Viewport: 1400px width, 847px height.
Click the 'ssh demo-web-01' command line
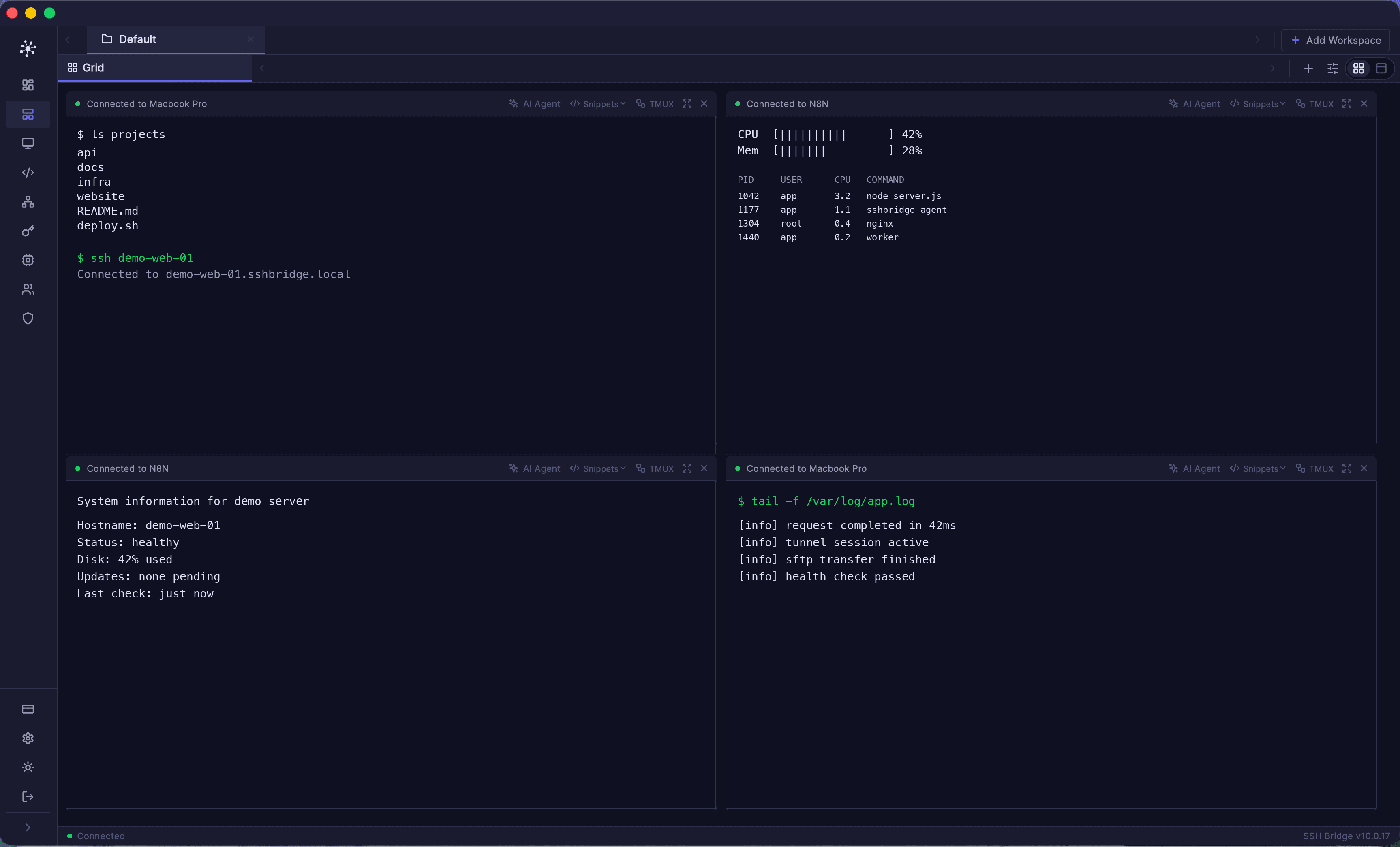click(x=135, y=258)
